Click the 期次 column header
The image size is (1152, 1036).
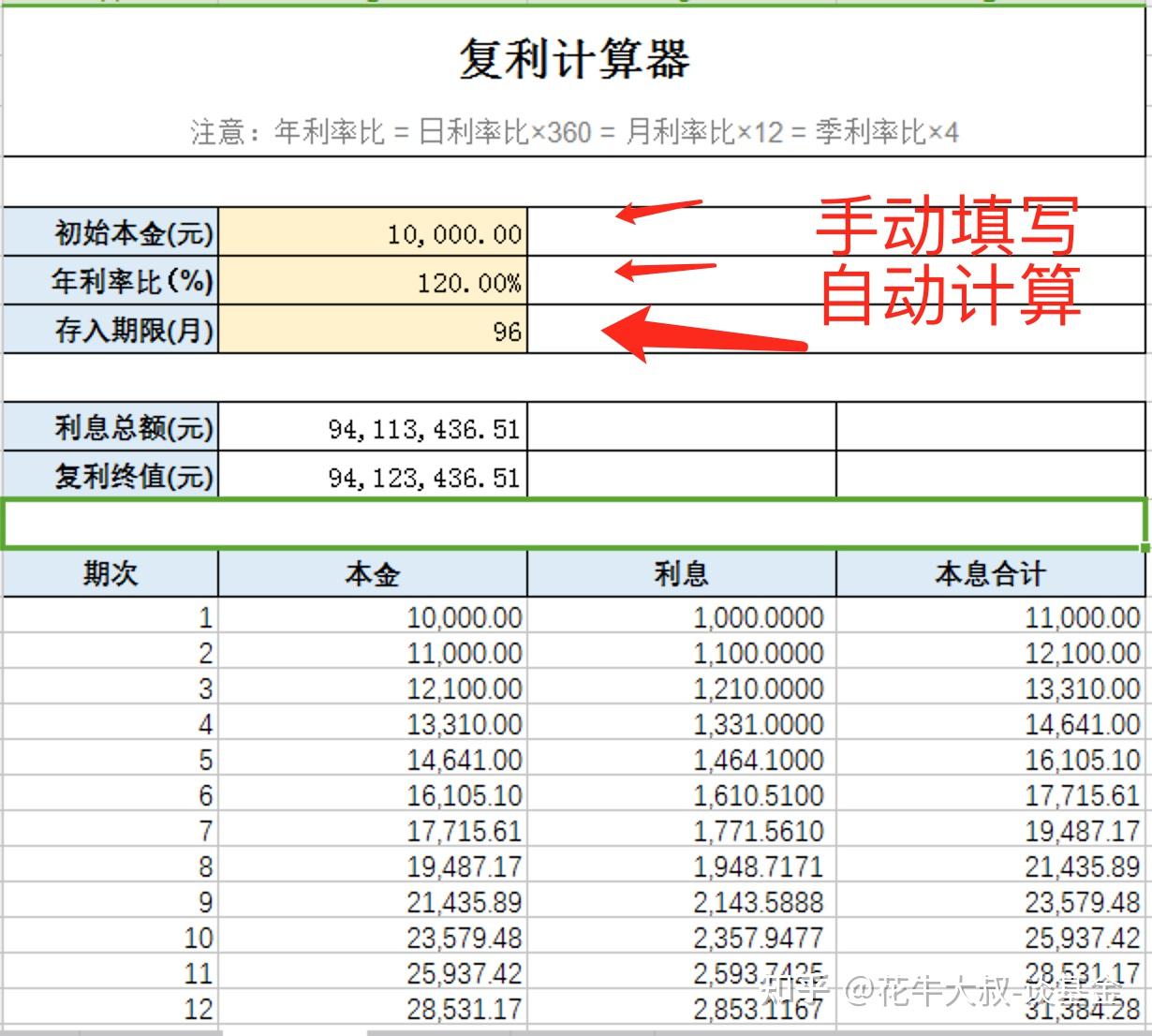click(109, 573)
